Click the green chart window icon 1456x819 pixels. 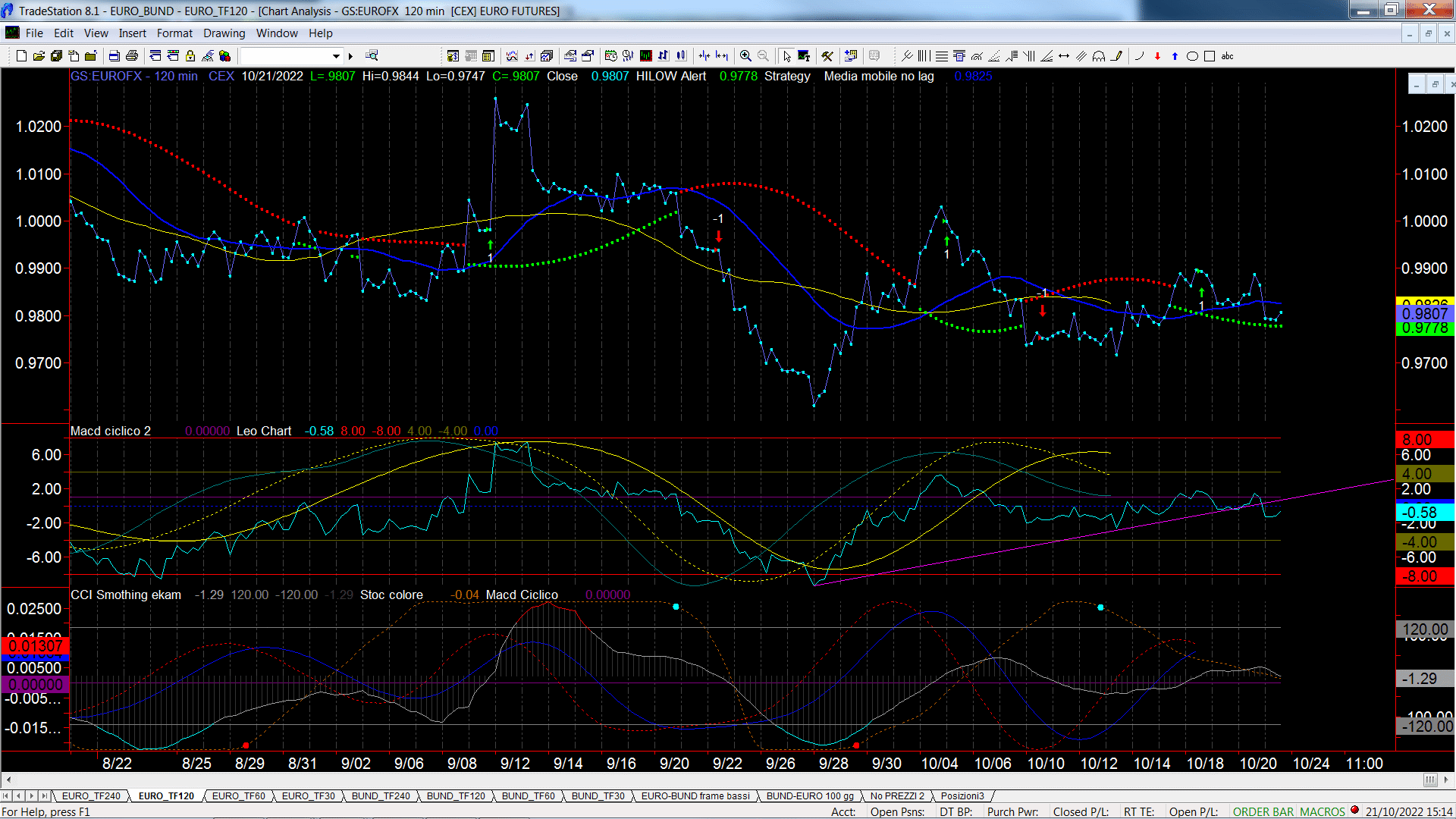click(646, 55)
